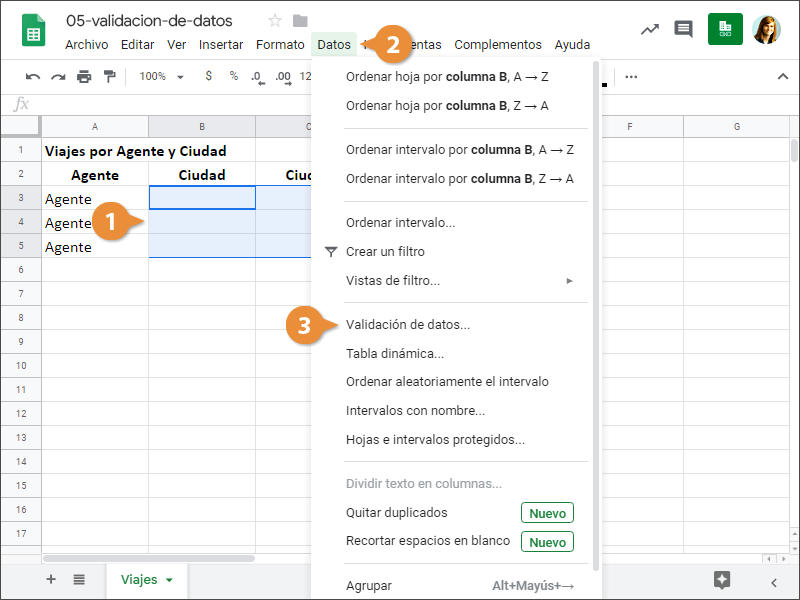Collapse side panel with left chevron

[x=774, y=582]
